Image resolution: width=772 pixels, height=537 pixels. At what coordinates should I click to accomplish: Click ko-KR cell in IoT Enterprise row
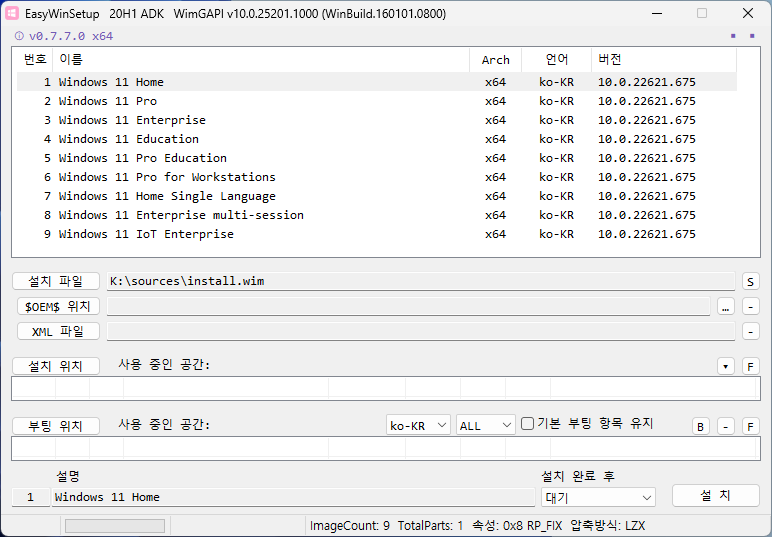[556, 234]
